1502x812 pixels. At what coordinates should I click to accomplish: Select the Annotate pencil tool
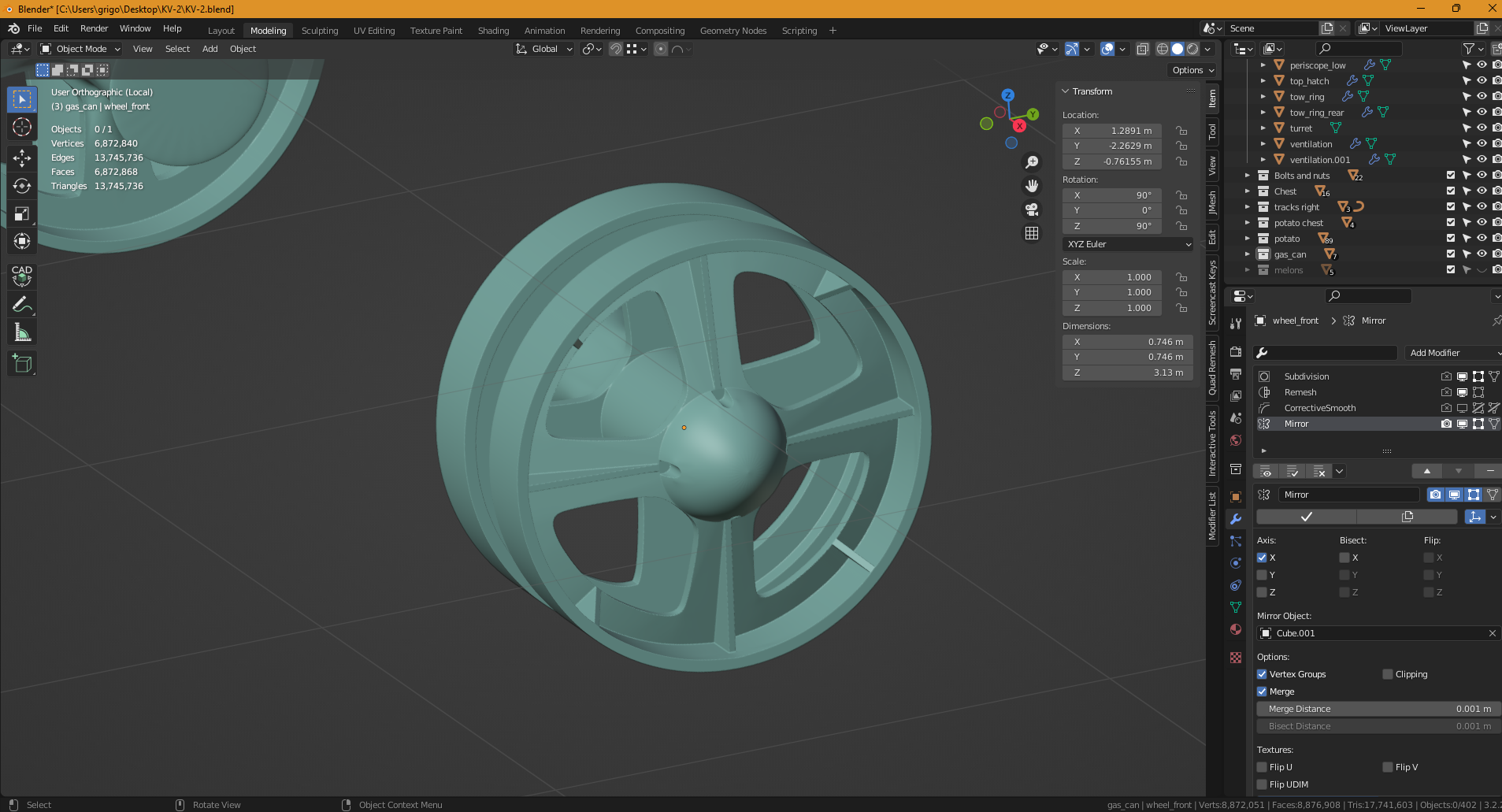22,305
